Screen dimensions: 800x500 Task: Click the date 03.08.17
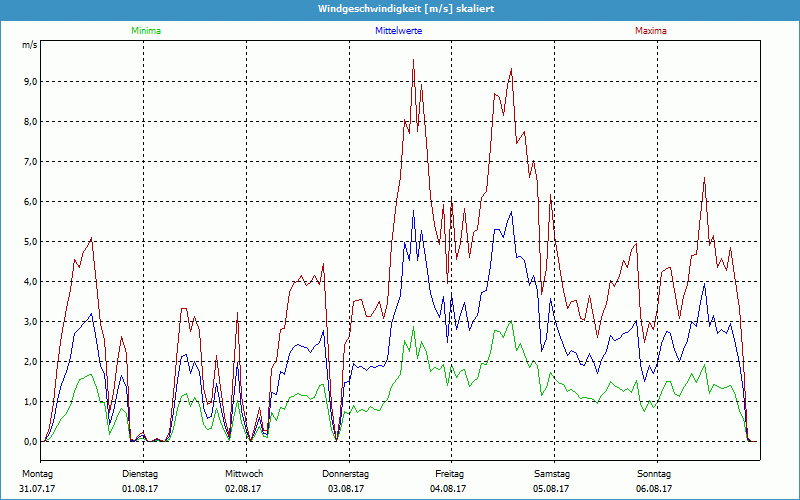coord(346,489)
